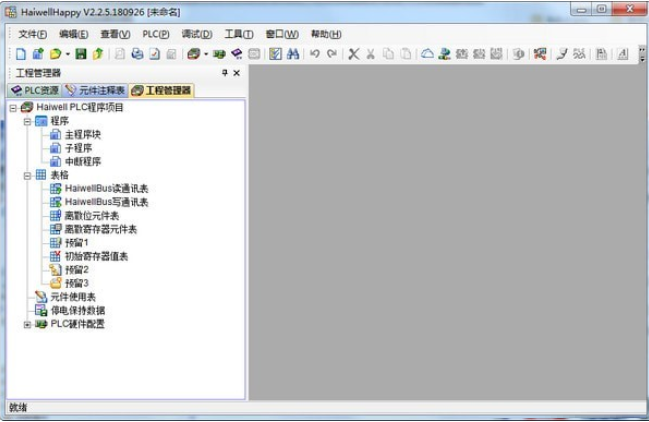Expand the toolbar overflow options arrow

pyautogui.click(x=642, y=55)
